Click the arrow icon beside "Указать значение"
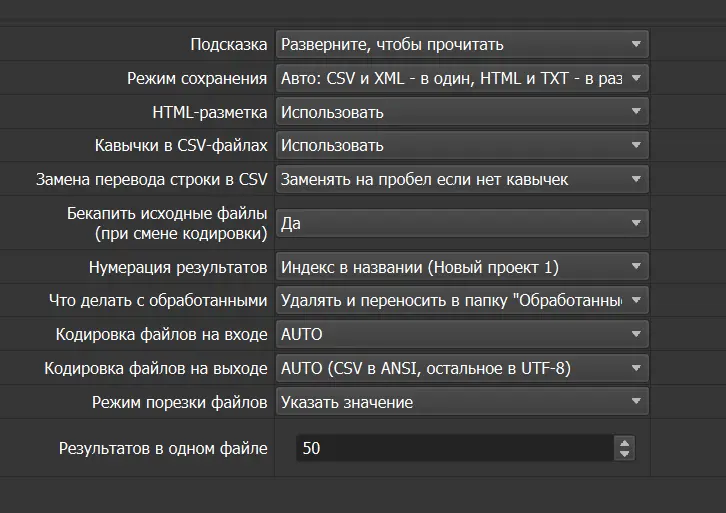Viewport: 726px width, 513px height. point(636,402)
